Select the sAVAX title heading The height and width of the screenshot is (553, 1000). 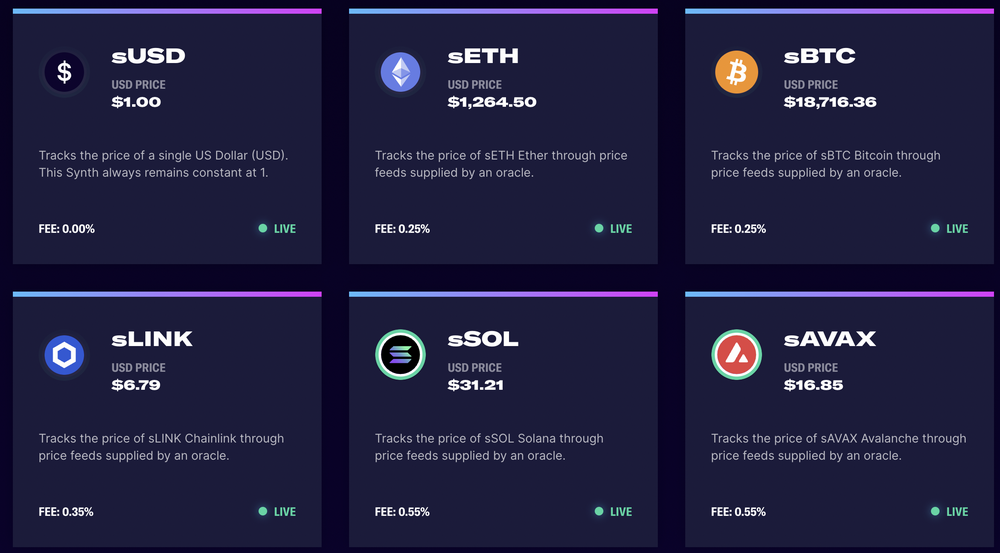pos(830,339)
